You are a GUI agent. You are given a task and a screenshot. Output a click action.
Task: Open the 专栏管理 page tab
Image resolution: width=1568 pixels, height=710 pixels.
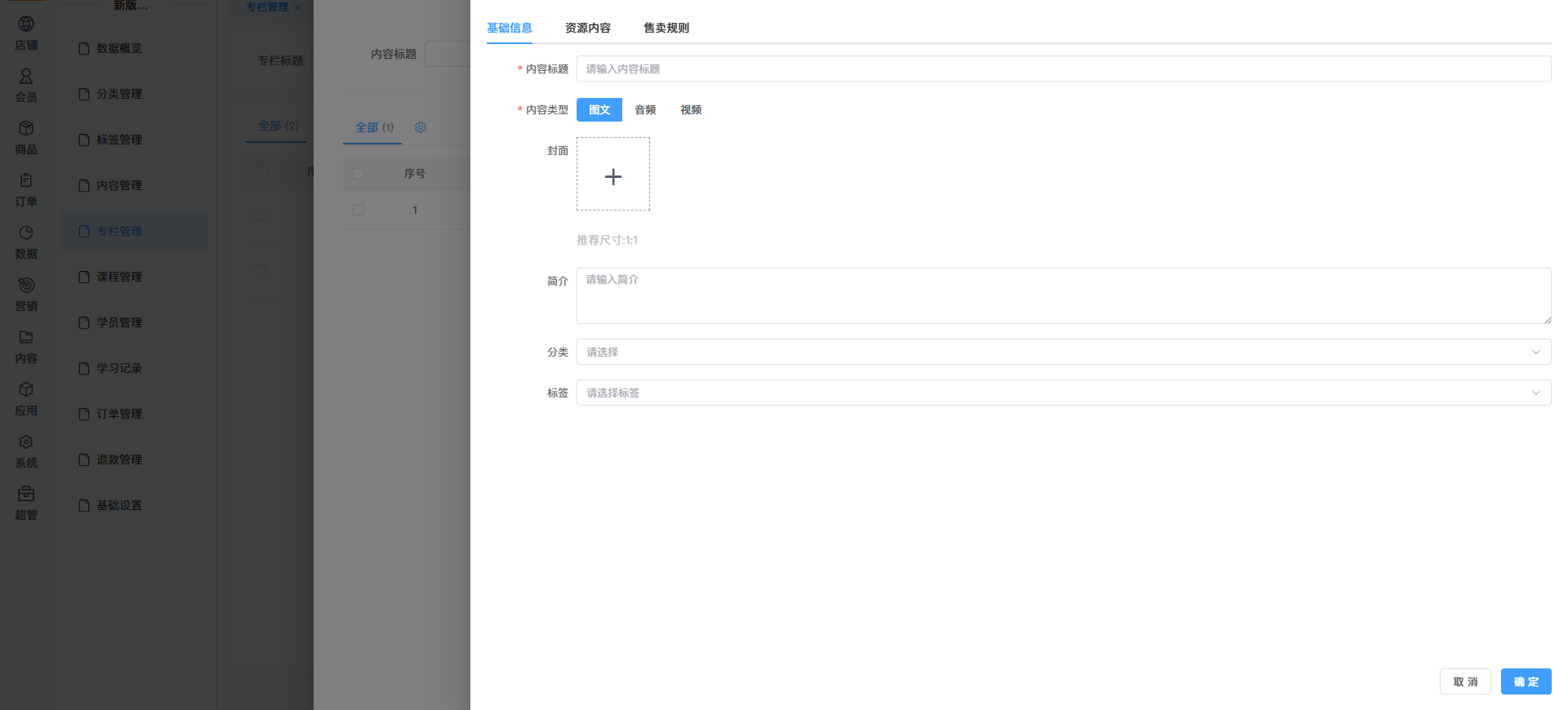pyautogui.click(x=267, y=7)
